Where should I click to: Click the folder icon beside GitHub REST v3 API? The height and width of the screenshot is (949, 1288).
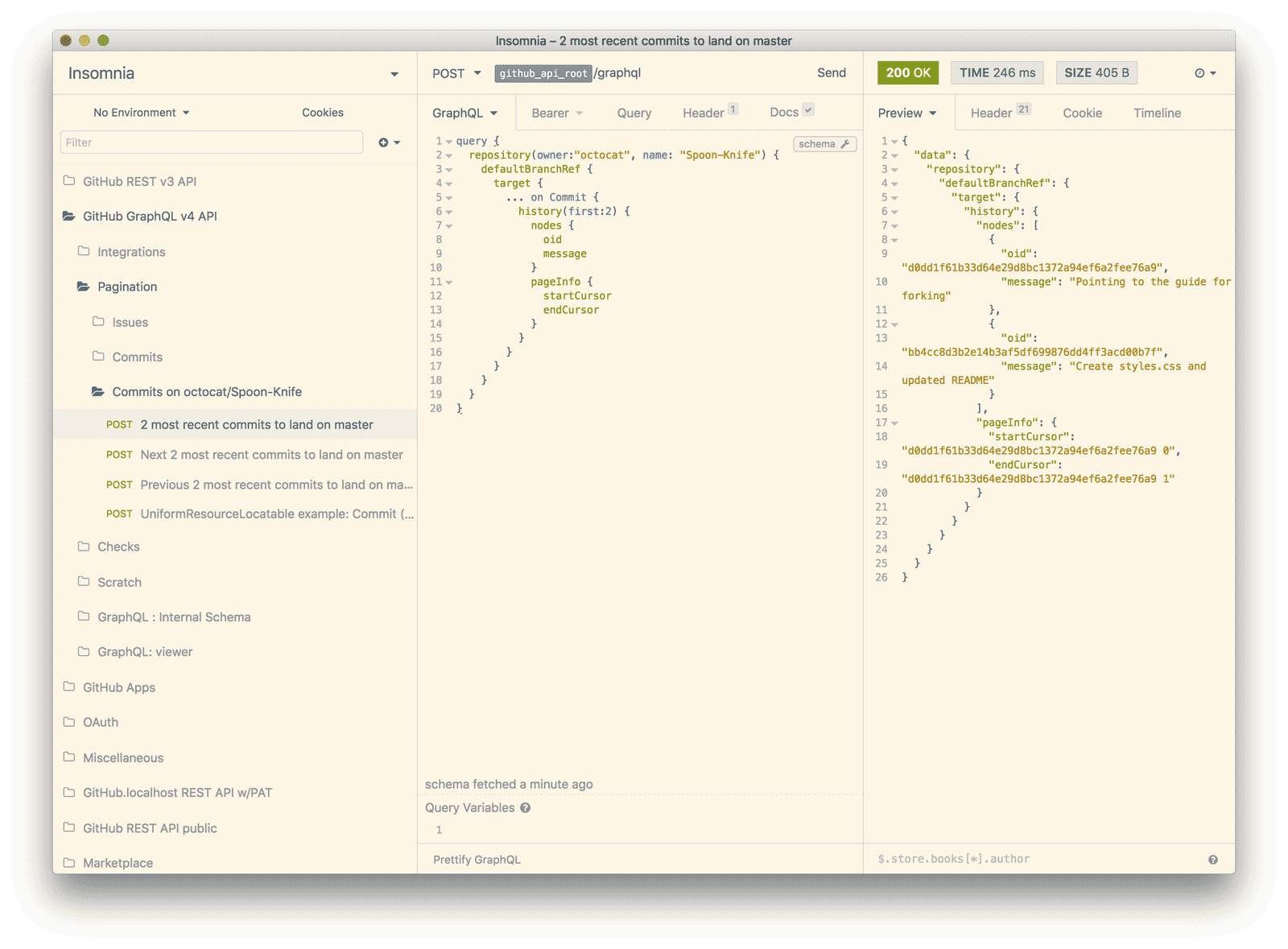69,181
